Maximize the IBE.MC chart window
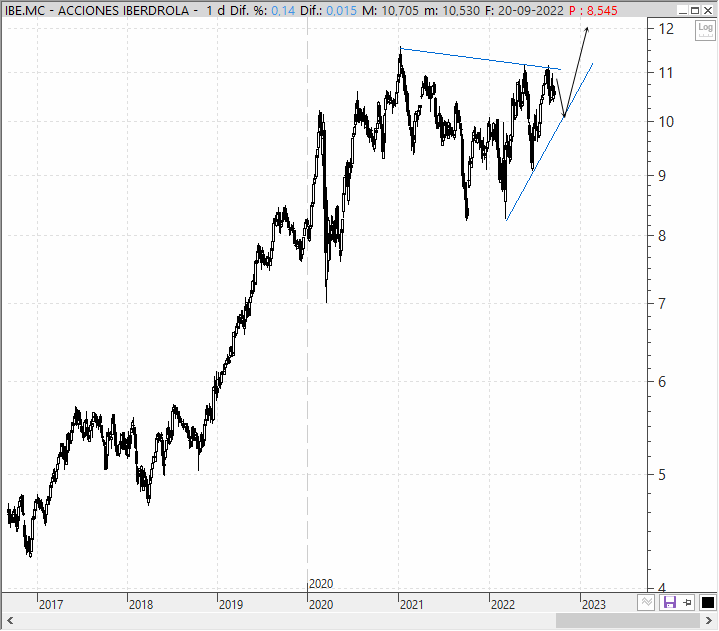The image size is (719, 631). pos(695,10)
